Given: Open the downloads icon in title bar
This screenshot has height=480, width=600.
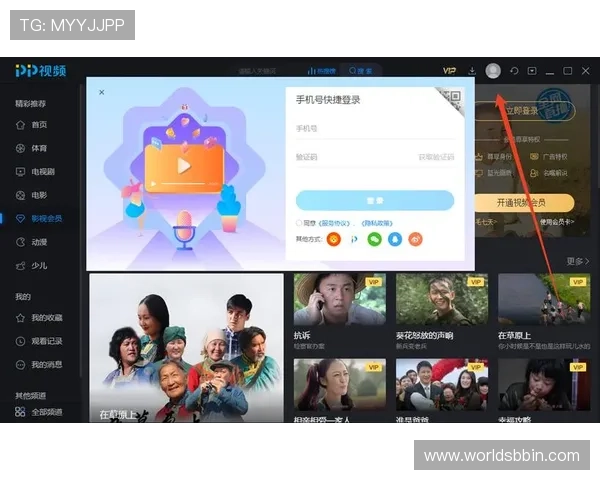Looking at the screenshot, I should click(472, 71).
